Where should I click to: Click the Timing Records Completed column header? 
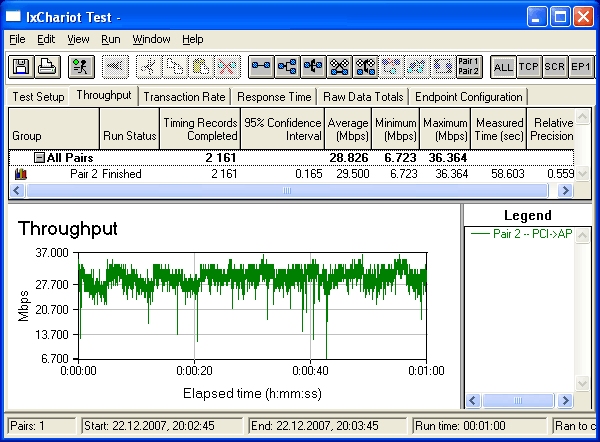200,129
